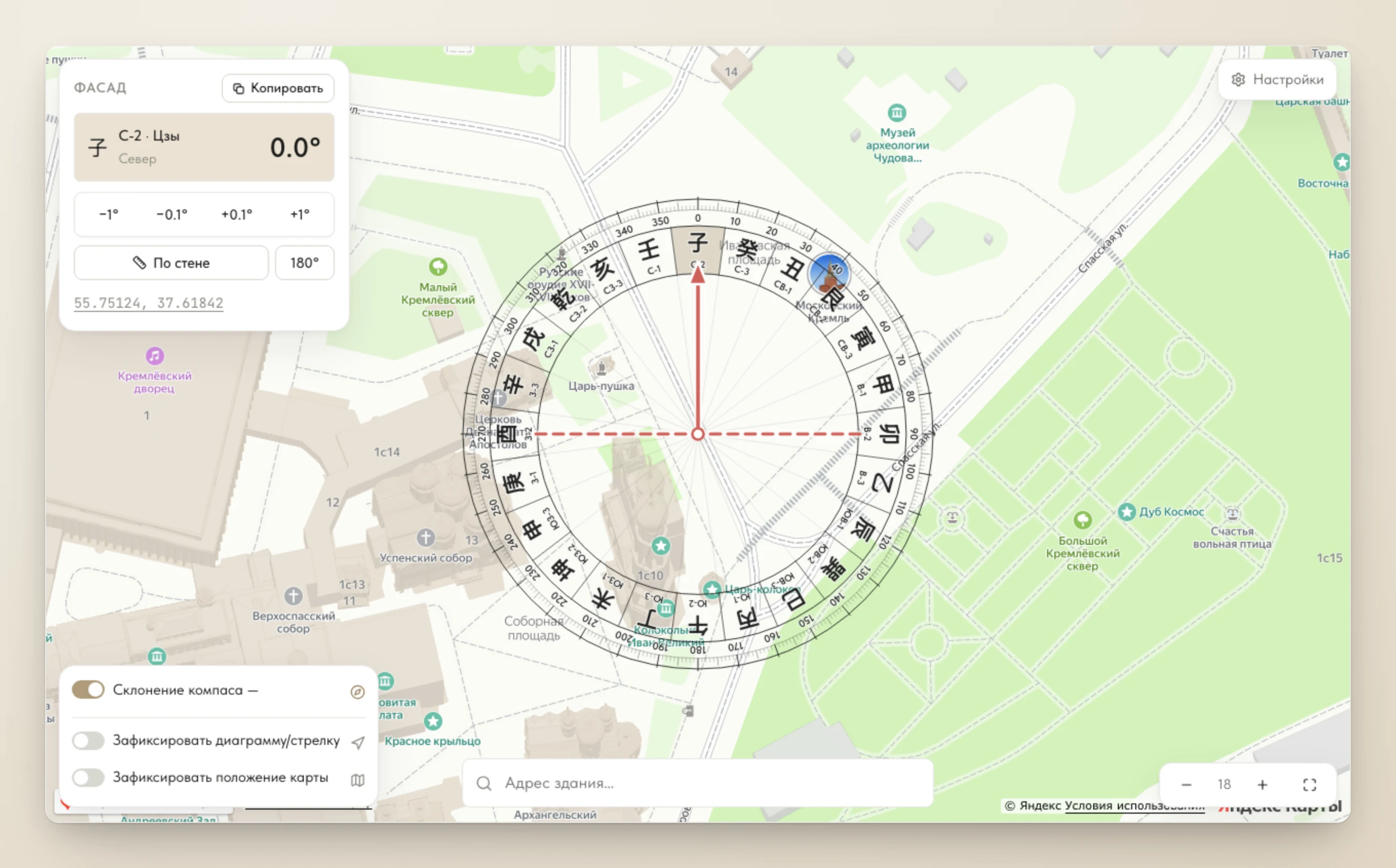The image size is (1396, 868).
Task: Enable Зафиксировать положение карты switch
Action: pyautogui.click(x=88, y=777)
